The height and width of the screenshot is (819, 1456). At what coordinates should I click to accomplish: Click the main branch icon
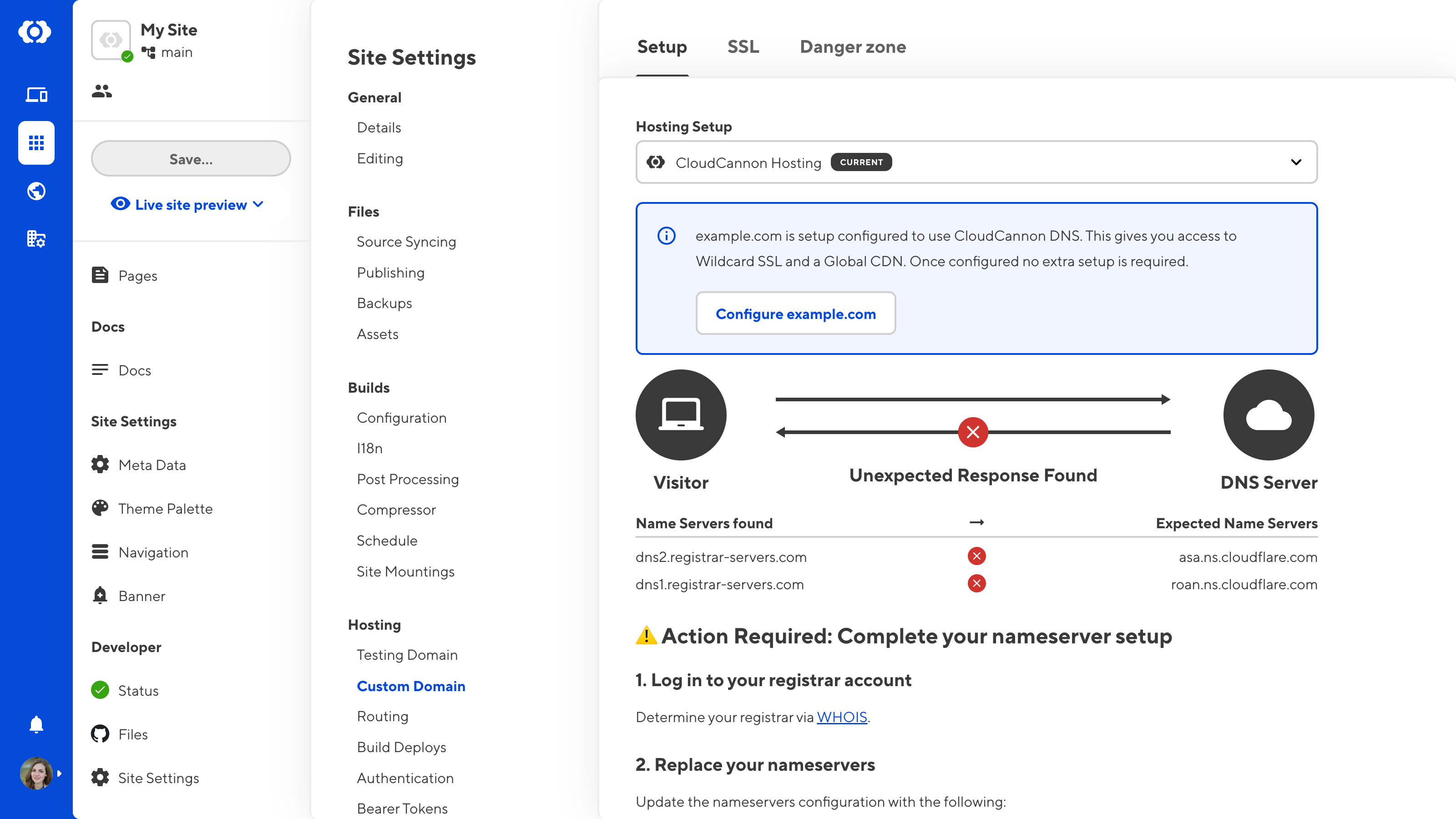(x=148, y=53)
